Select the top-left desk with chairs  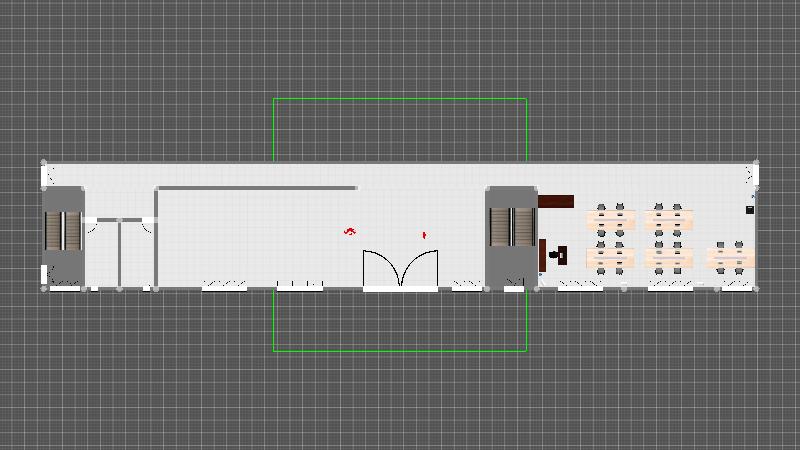point(611,218)
